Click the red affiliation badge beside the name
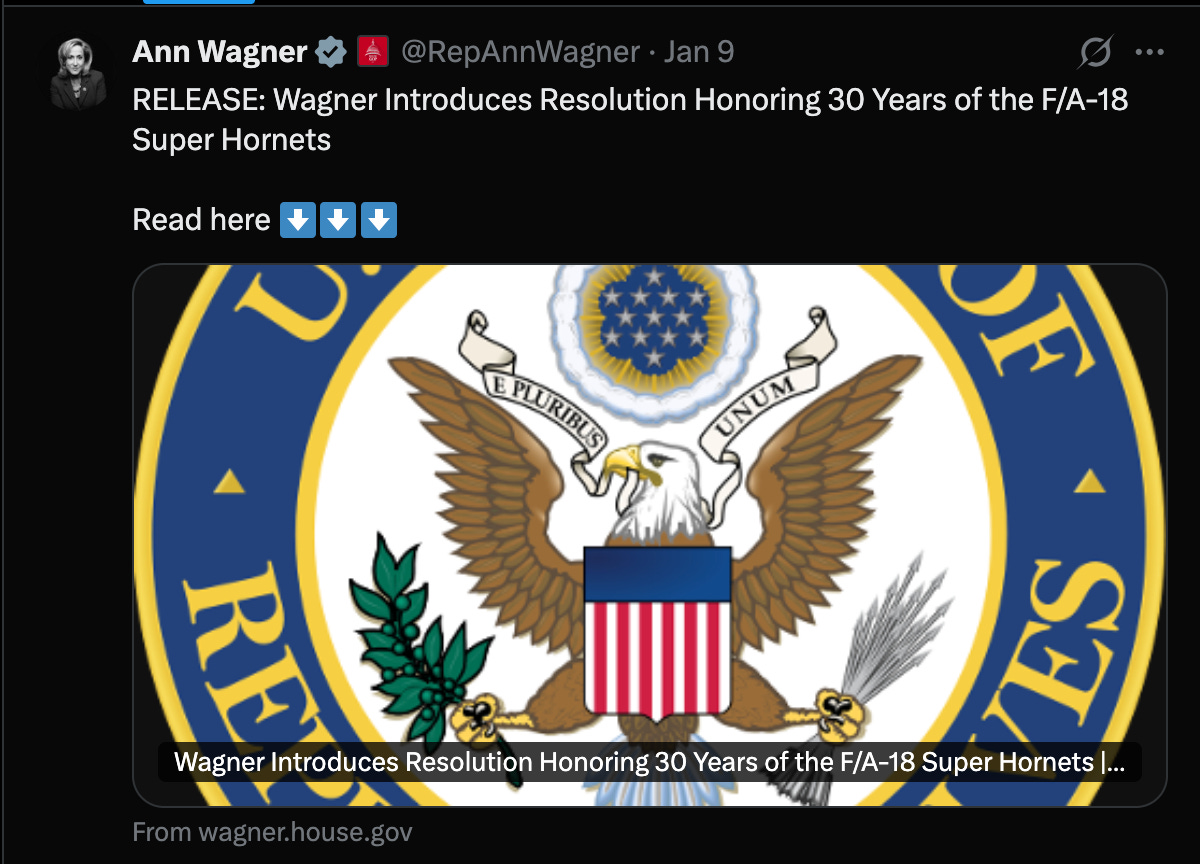Viewport: 1200px width, 864px height. pos(373,52)
